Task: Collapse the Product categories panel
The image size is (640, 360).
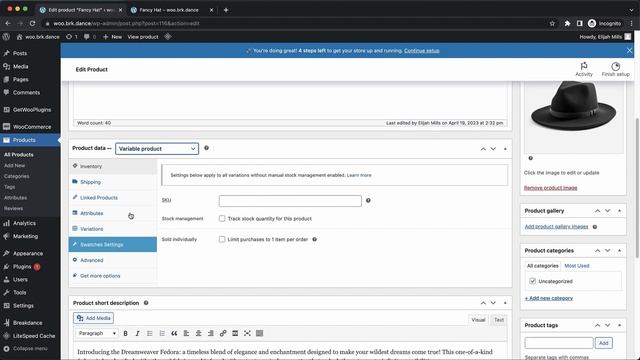Action: [620, 251]
